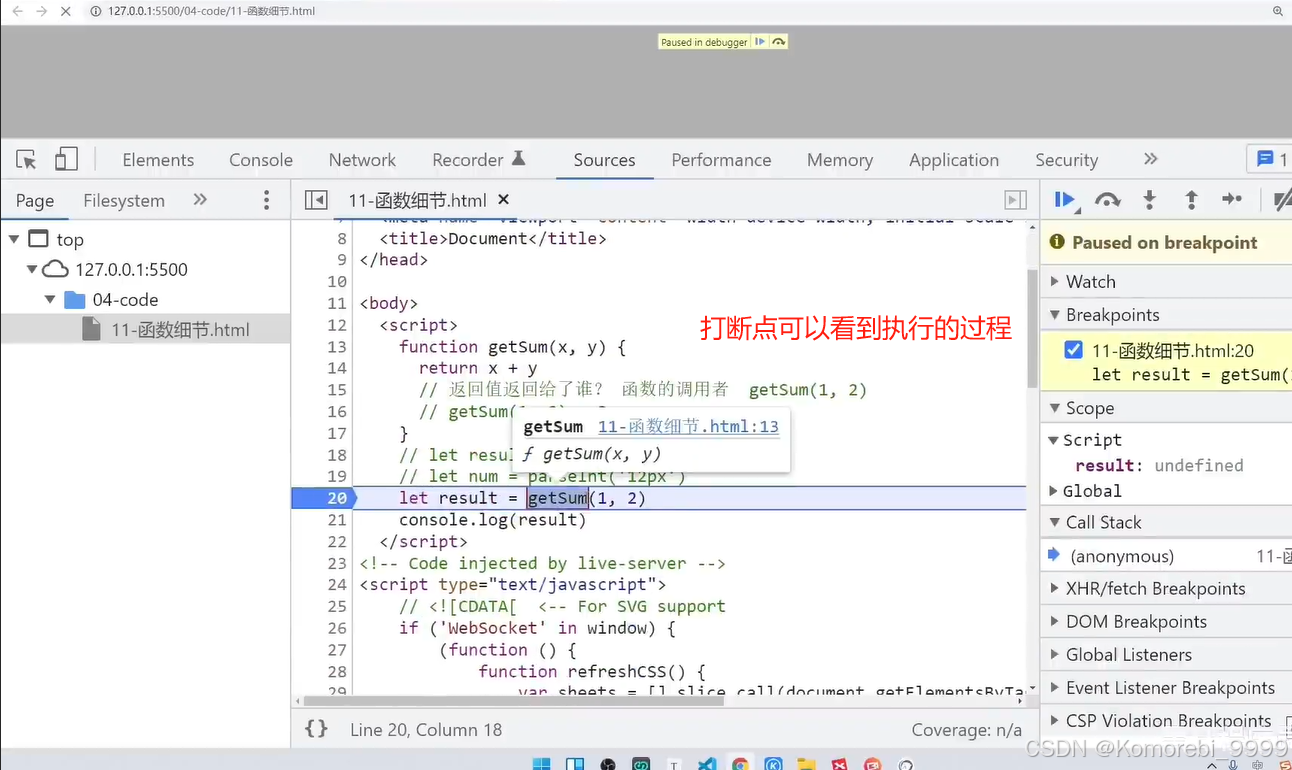Open the Network tab
The width and height of the screenshot is (1292, 770).
[362, 160]
